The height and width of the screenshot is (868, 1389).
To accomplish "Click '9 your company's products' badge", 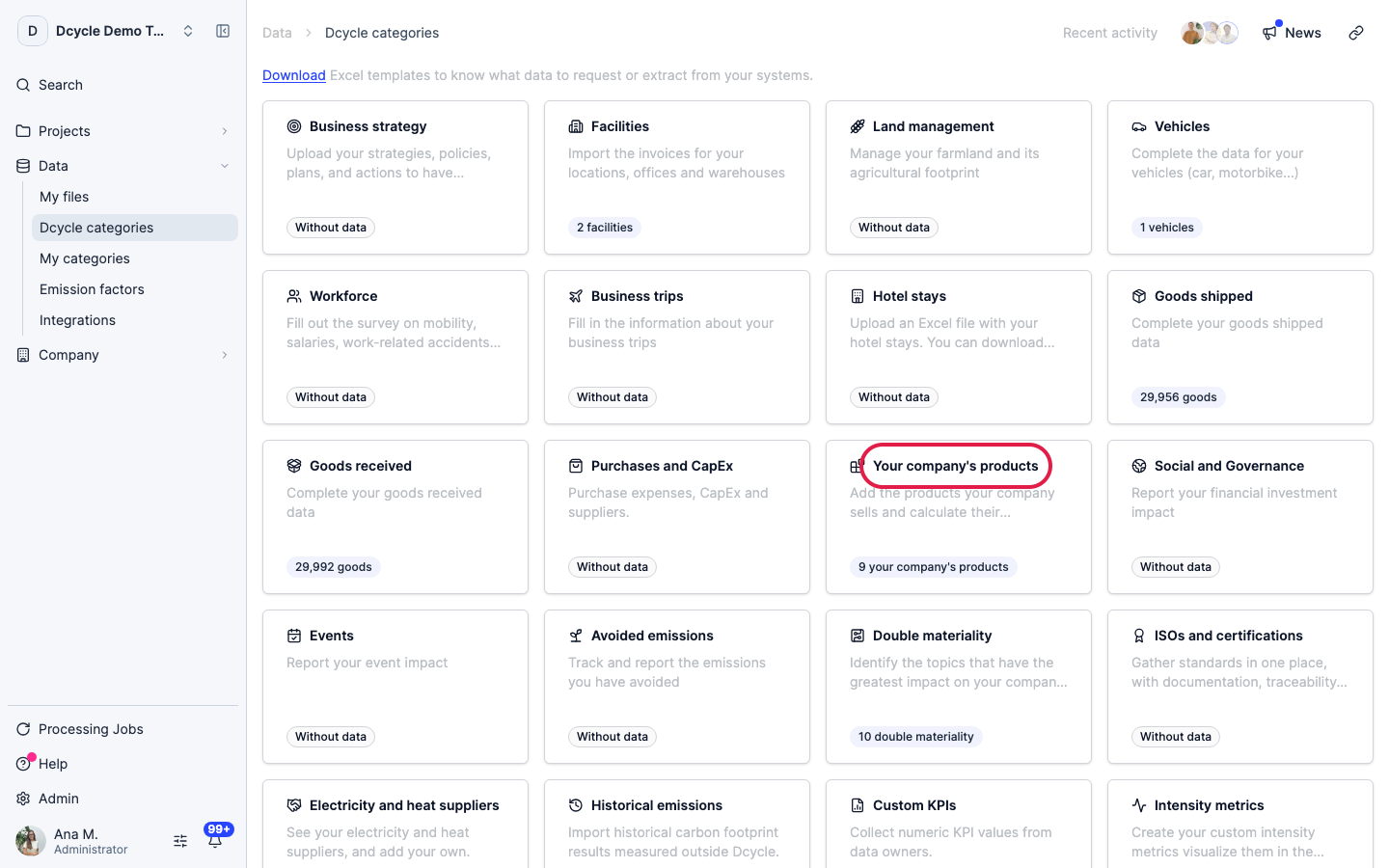I will coord(934,567).
